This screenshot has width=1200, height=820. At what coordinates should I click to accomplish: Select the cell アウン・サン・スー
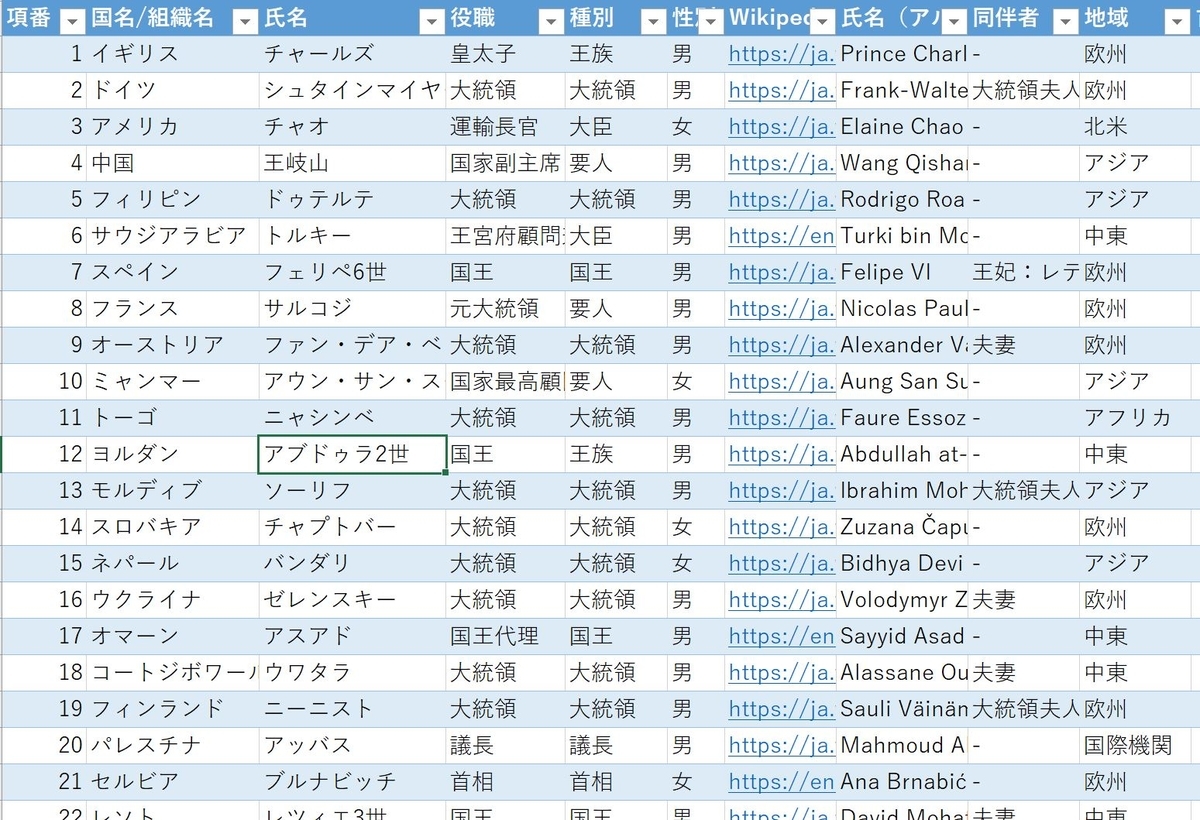tap(353, 381)
